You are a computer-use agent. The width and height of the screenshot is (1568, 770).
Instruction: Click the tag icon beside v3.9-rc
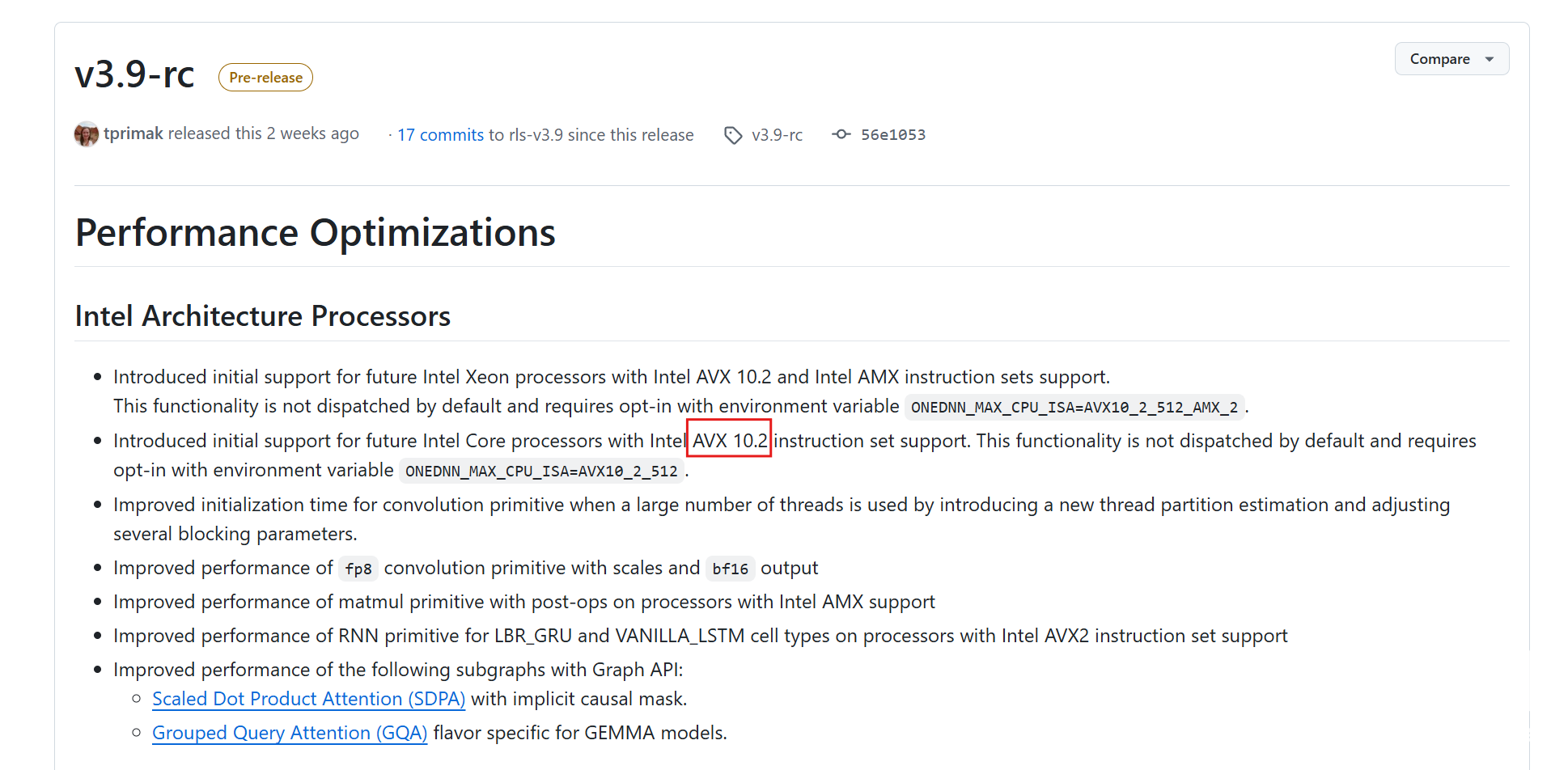(x=733, y=135)
